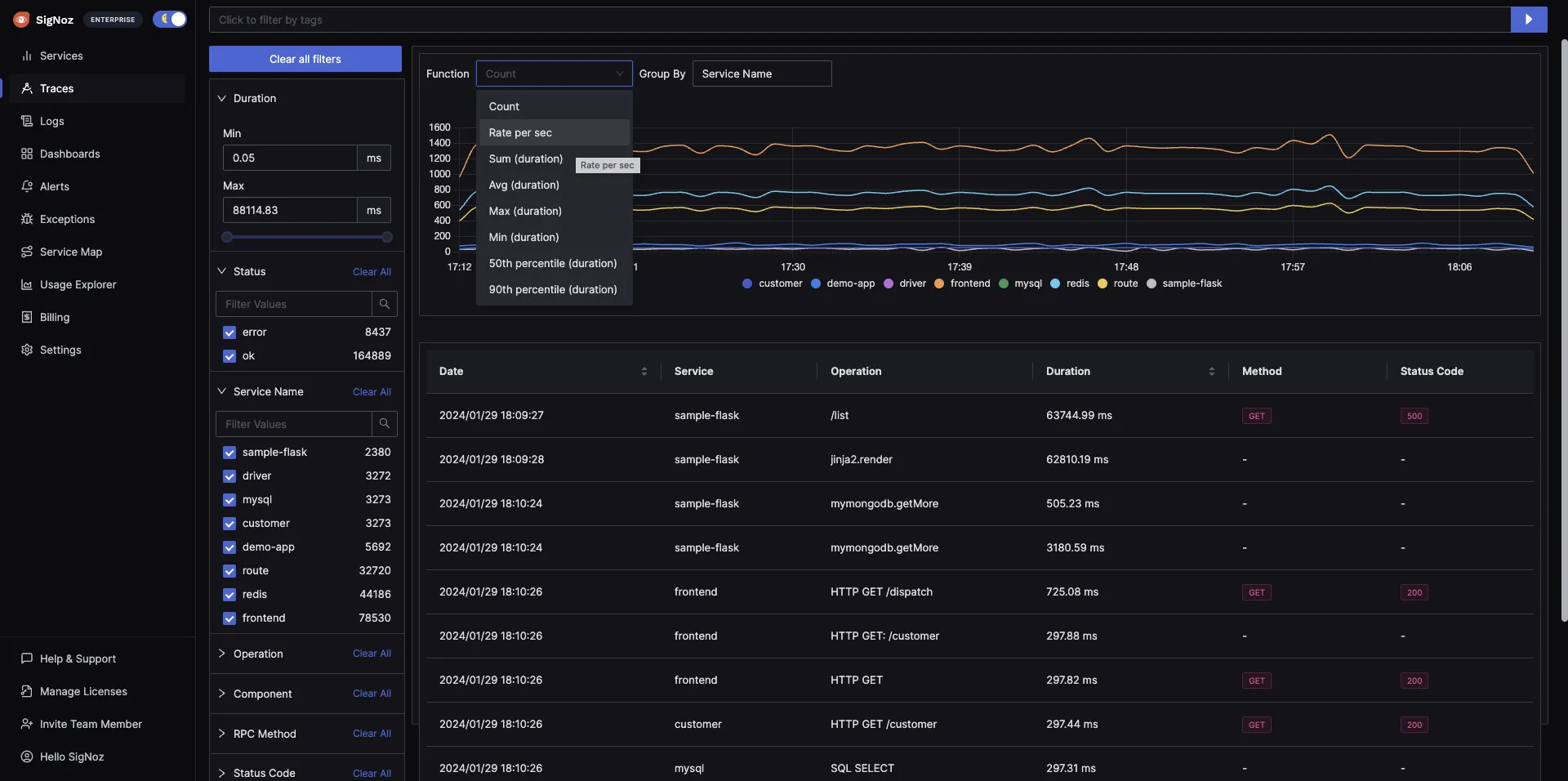1568x781 pixels.
Task: Toggle frontend series in chart legend
Action: [962, 283]
